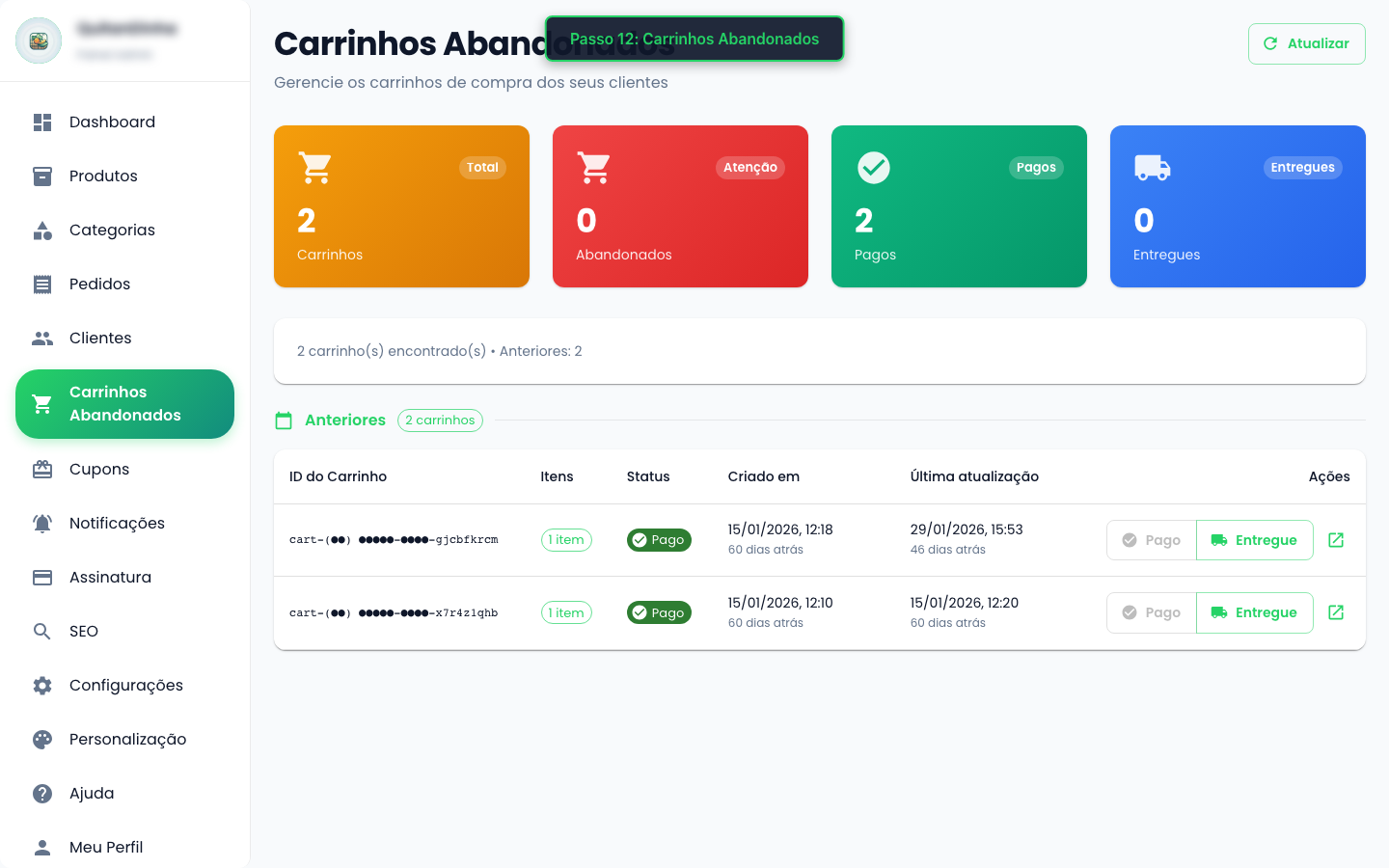Select the Personalização palette icon
This screenshot has height=868, width=1389.
click(42, 739)
